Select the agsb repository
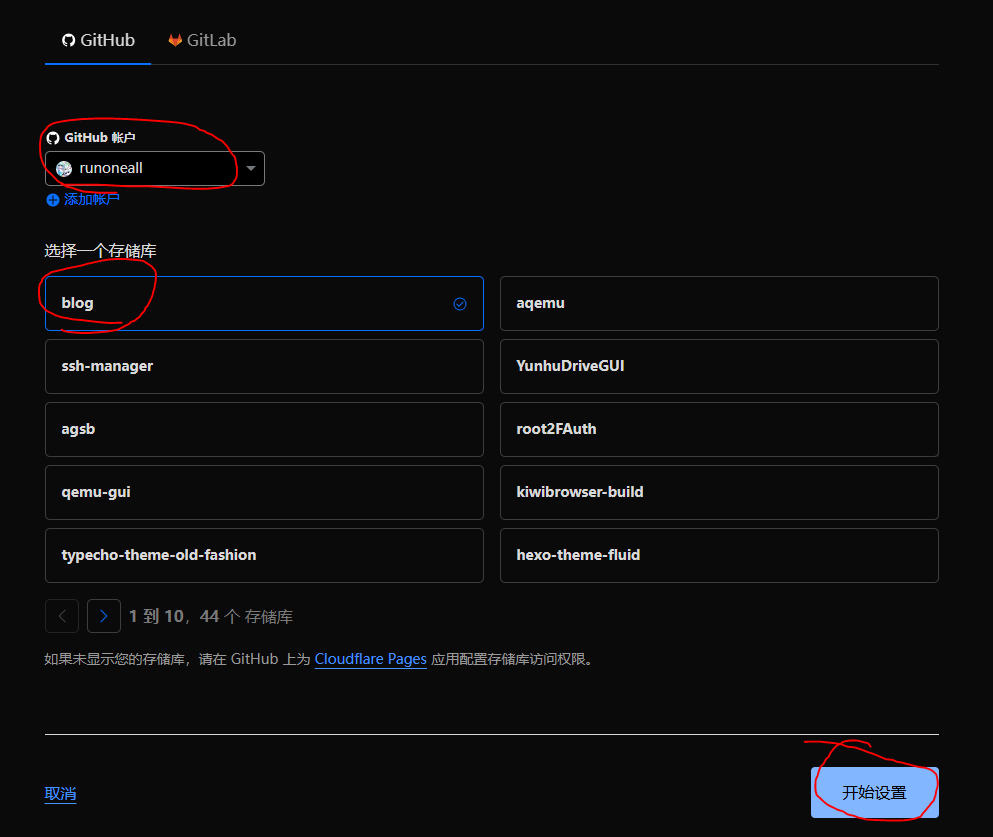Image resolution: width=993 pixels, height=837 pixels. pos(264,429)
